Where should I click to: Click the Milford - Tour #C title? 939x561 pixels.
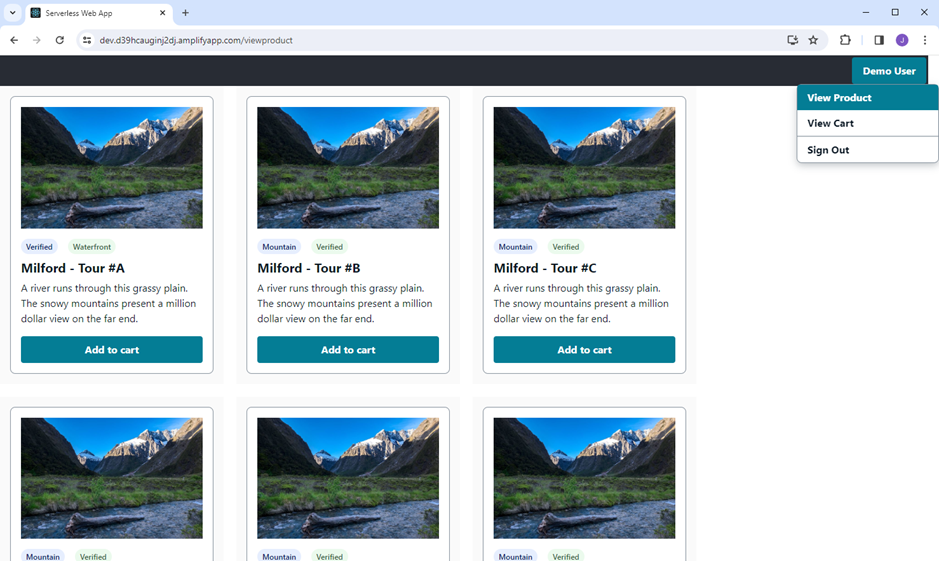[545, 268]
